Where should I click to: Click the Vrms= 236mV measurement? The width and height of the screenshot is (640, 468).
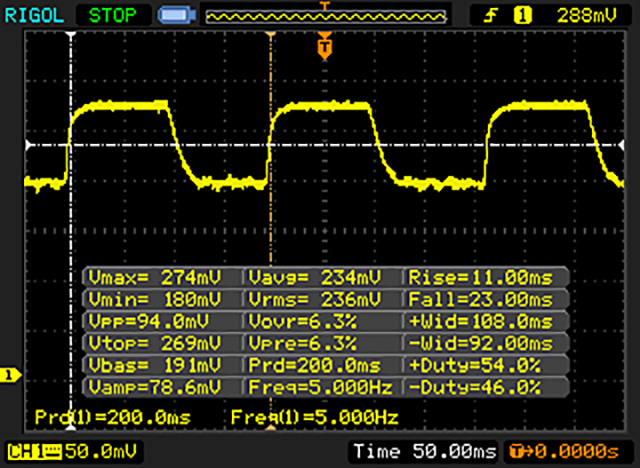click(315, 300)
